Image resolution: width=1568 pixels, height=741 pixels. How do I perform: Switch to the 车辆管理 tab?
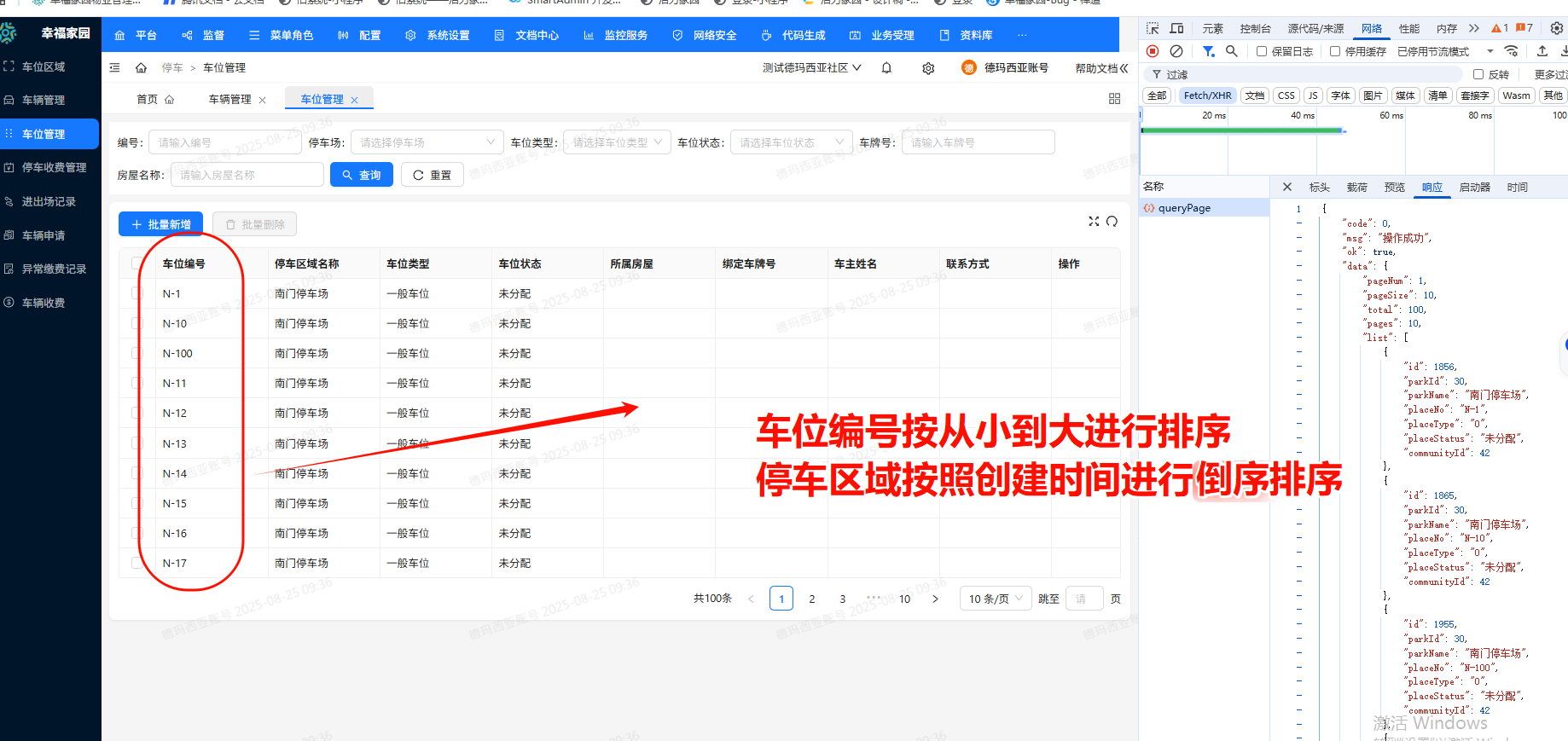[x=229, y=100]
